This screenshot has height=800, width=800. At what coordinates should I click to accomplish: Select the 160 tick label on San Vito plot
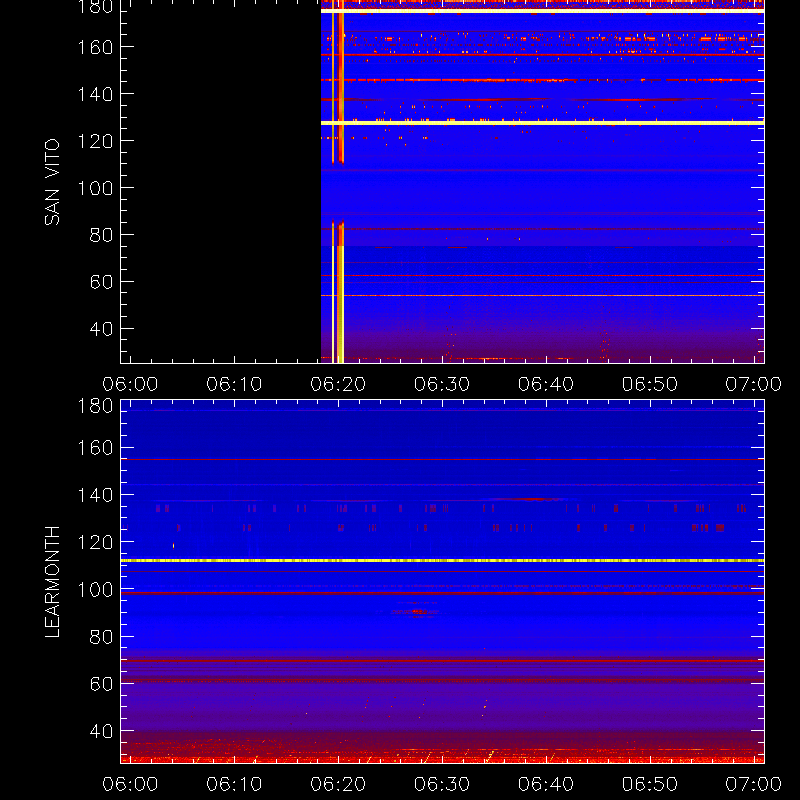(x=95, y=47)
